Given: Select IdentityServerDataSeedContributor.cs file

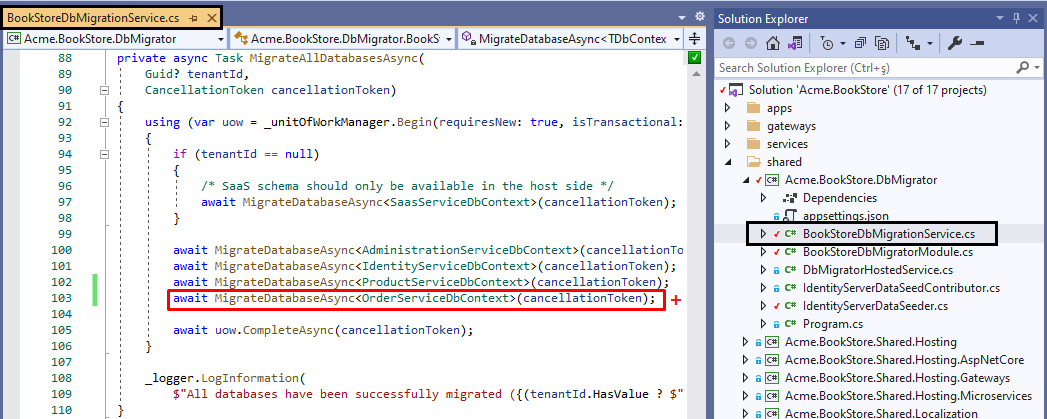Looking at the screenshot, I should click(901, 288).
